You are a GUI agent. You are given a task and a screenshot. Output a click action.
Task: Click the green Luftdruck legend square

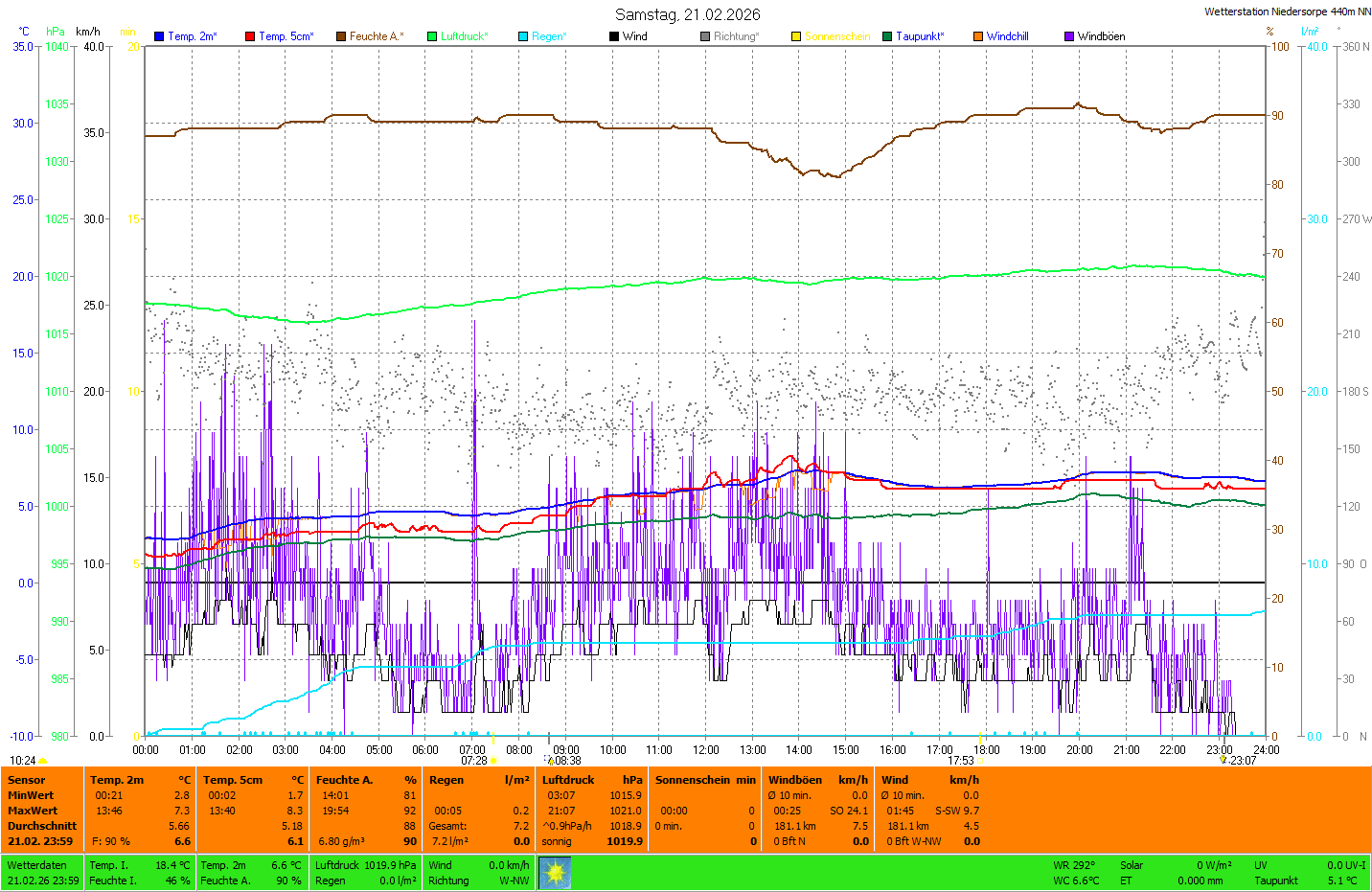[x=432, y=36]
